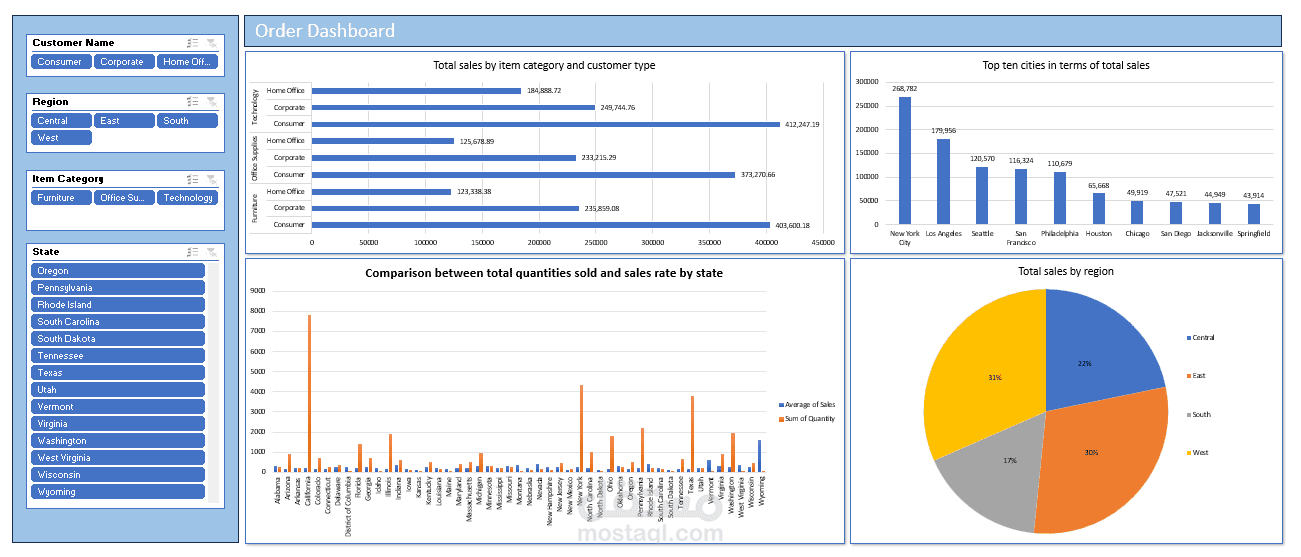The image size is (1301, 557).
Task: Toggle multi-select in Item Category slicer
Action: pos(193,179)
